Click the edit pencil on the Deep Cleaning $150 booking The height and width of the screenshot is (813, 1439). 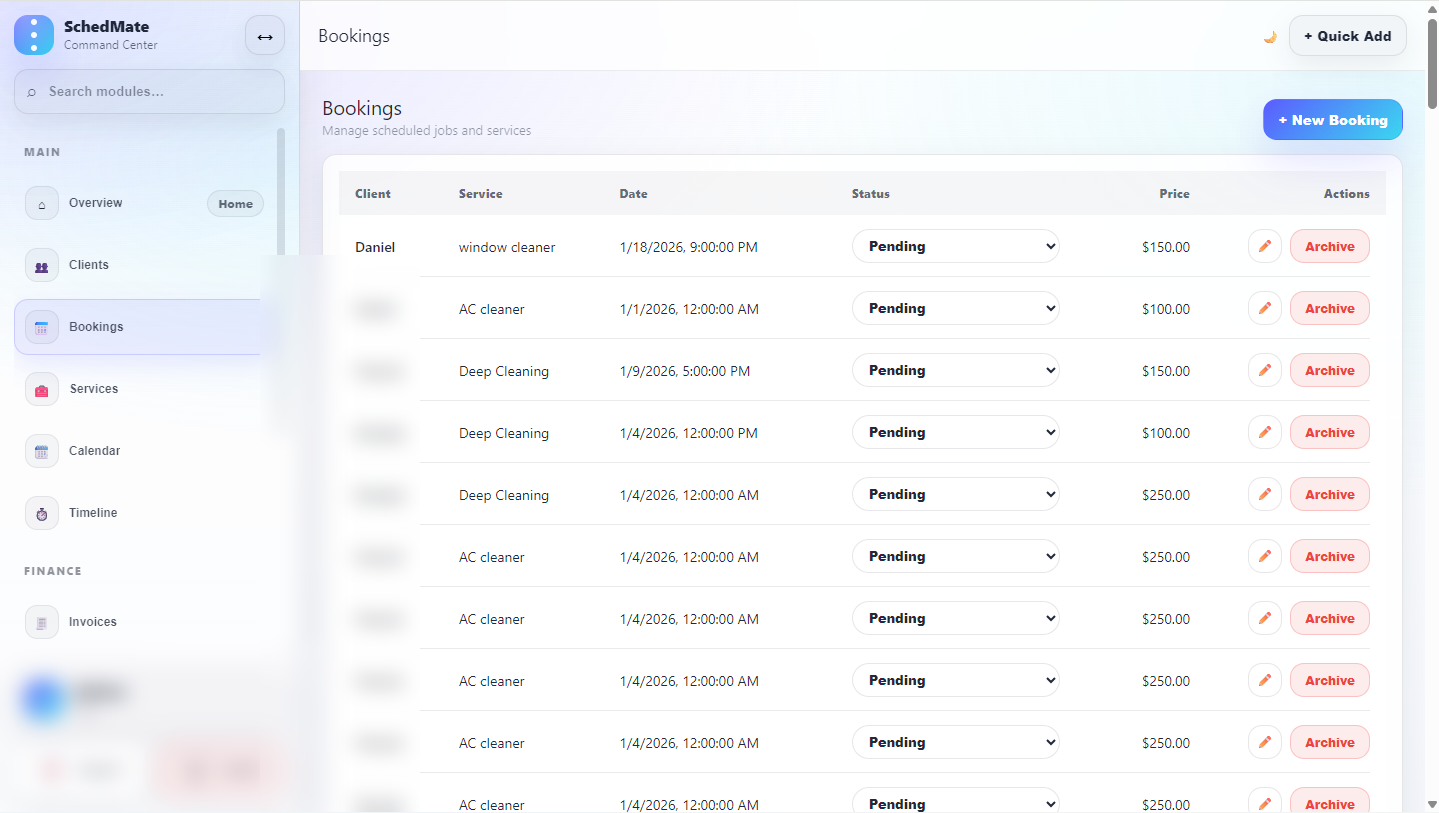[x=1264, y=370]
